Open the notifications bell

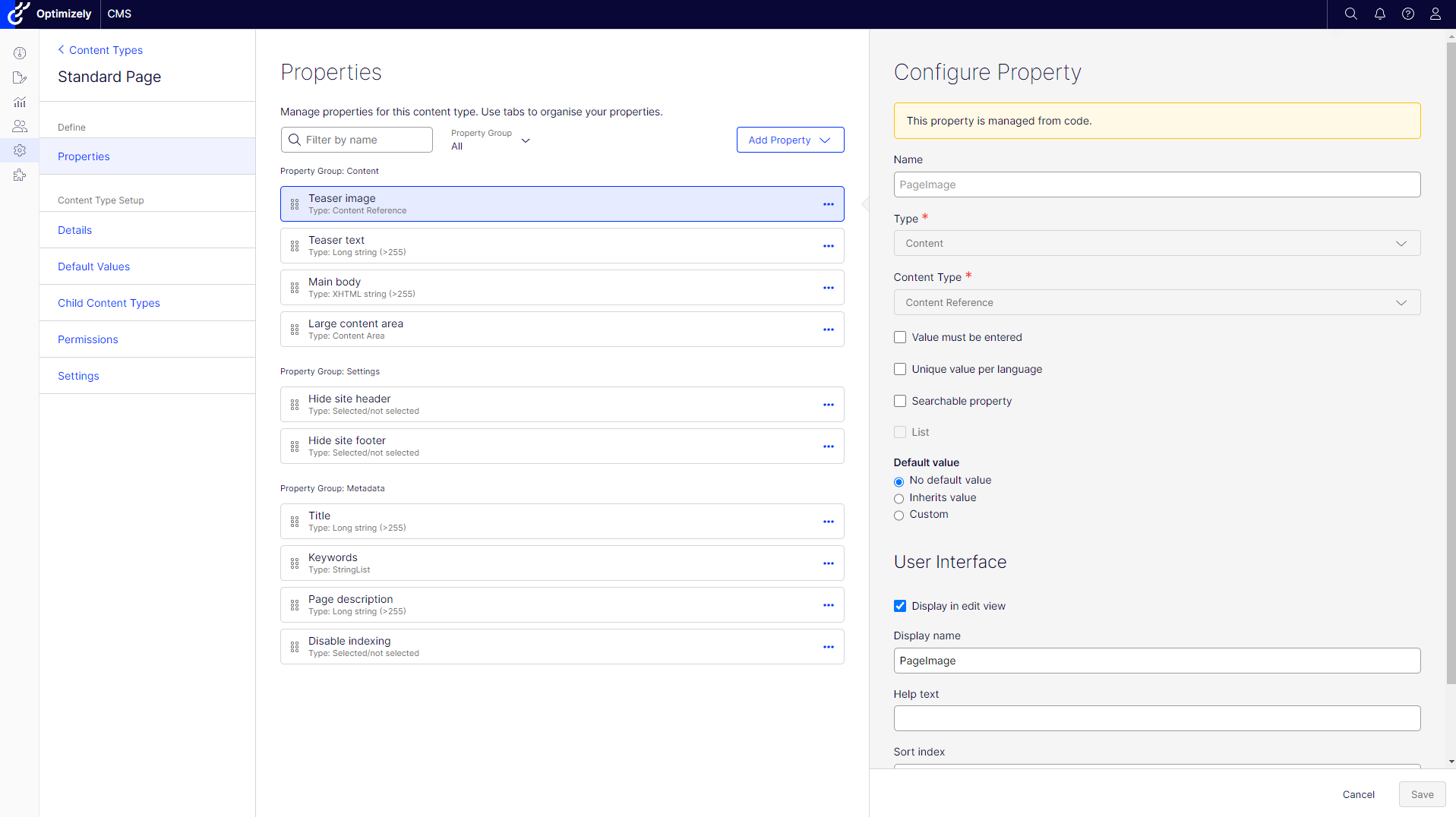(1379, 14)
